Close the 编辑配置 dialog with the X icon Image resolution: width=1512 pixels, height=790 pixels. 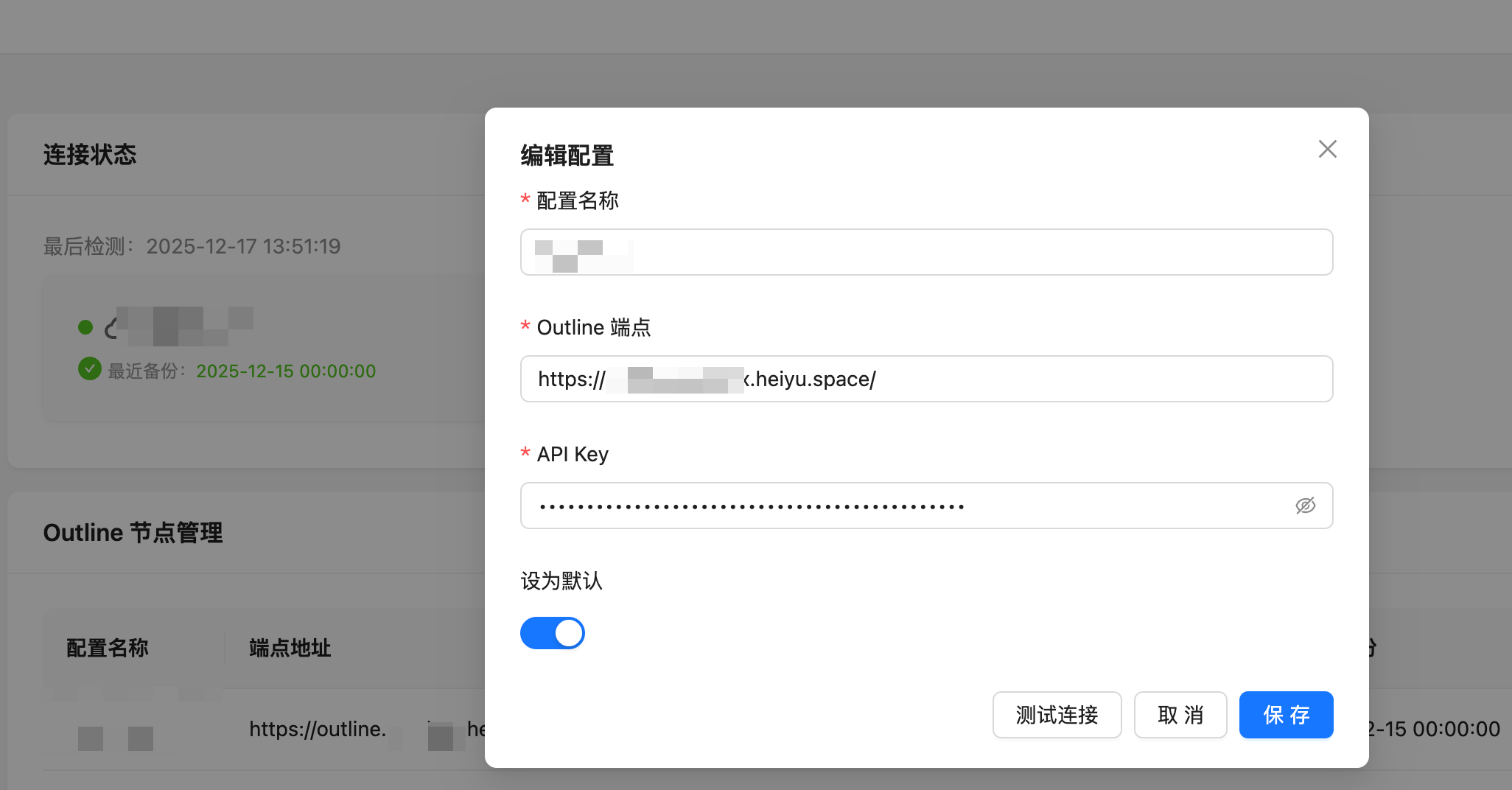click(1327, 149)
